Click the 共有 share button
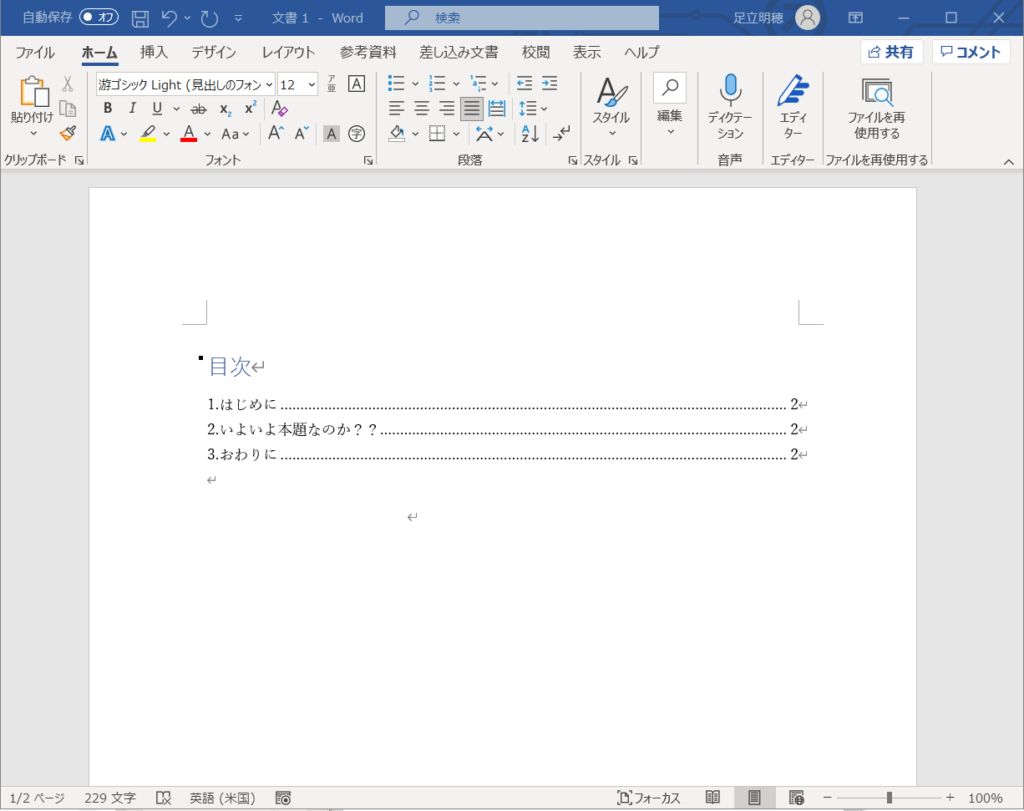Screen dimensions: 1024x811 pyautogui.click(x=891, y=53)
